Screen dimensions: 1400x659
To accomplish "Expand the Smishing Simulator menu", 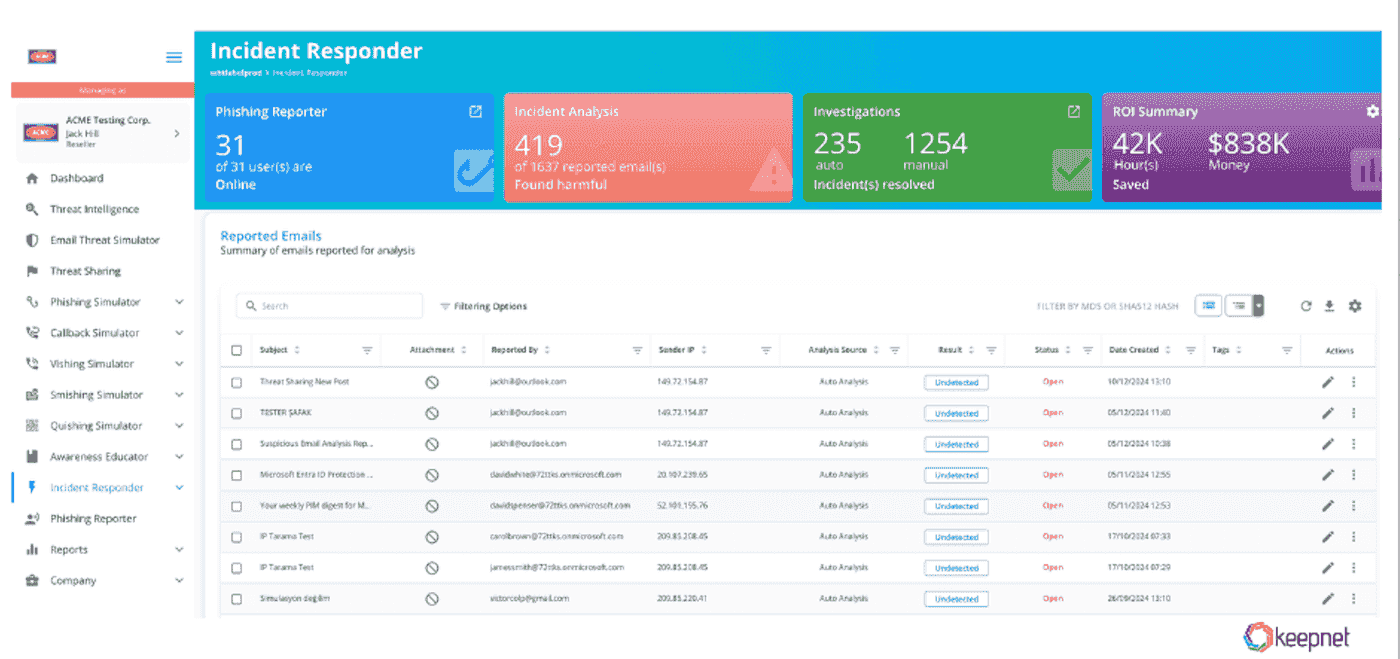I will tap(179, 395).
